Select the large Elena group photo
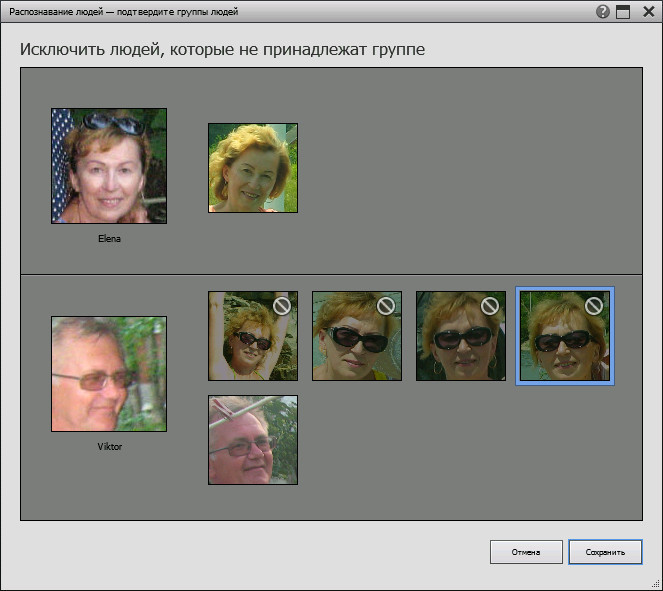 109,166
